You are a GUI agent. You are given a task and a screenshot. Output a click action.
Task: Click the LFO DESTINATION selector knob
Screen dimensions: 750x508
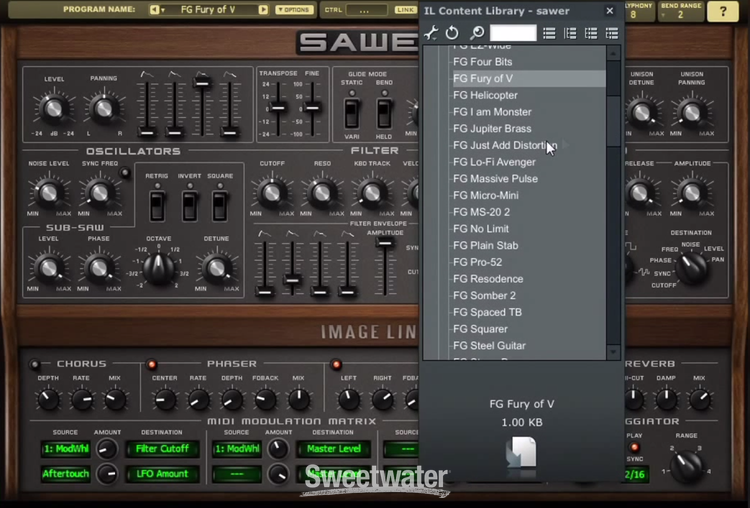pos(692,269)
